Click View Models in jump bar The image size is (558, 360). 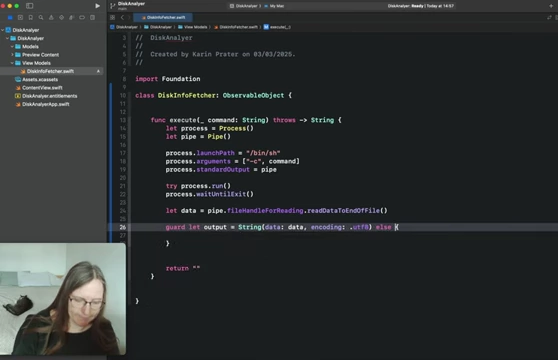(x=193, y=27)
